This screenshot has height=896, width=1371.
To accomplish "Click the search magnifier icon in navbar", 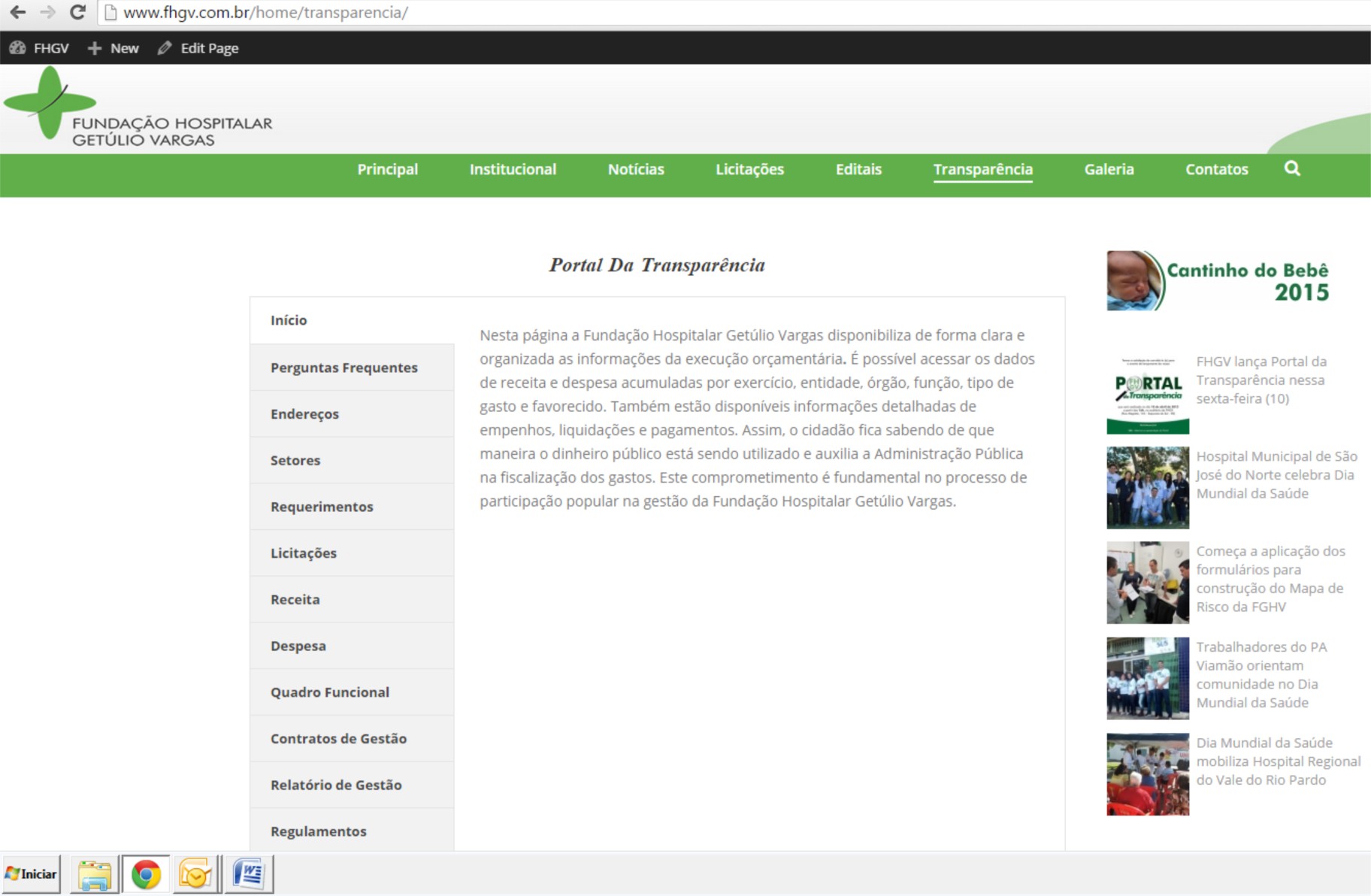I will tap(1291, 168).
